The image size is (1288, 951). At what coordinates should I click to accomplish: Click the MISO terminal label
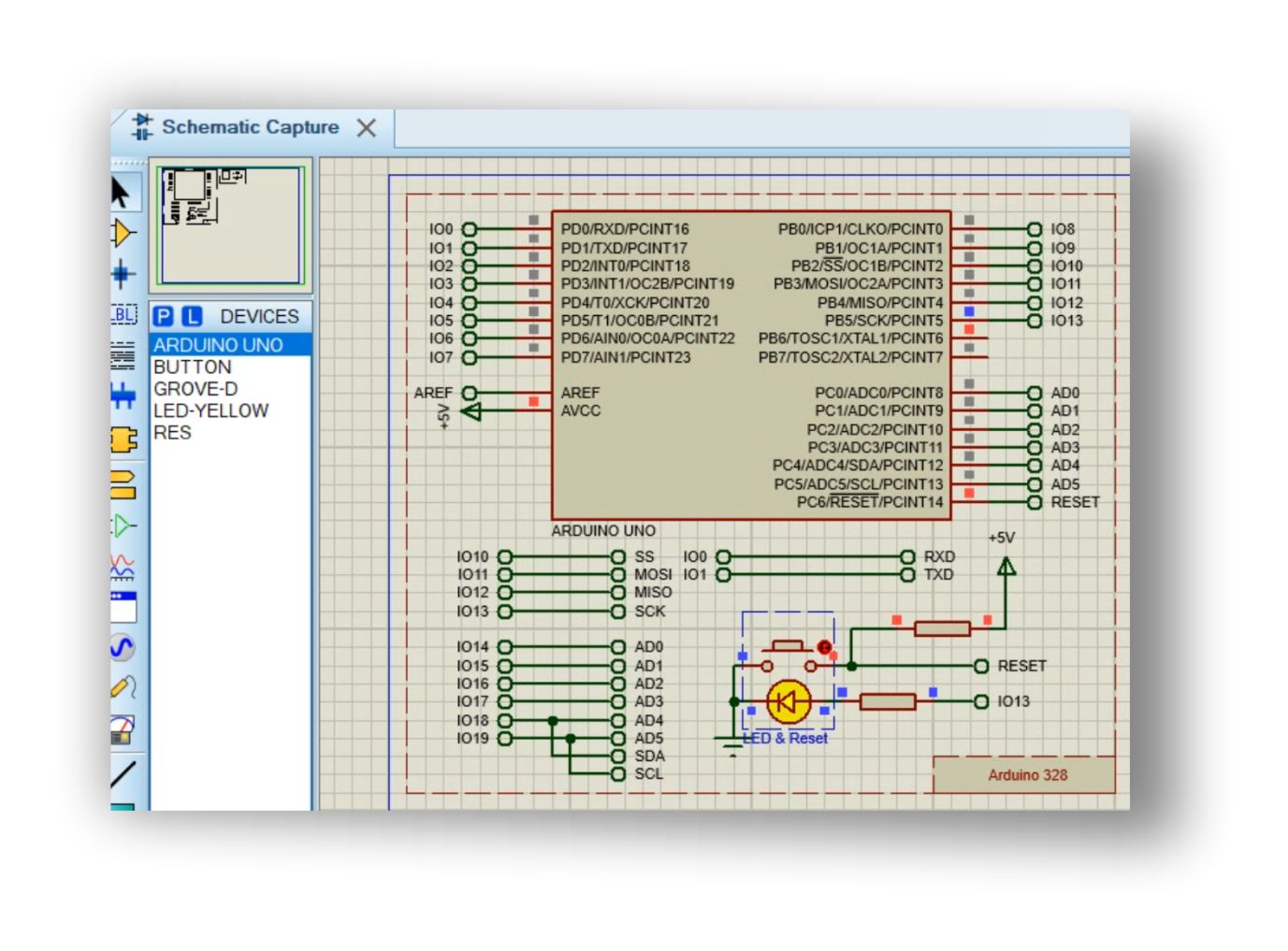pyautogui.click(x=653, y=593)
